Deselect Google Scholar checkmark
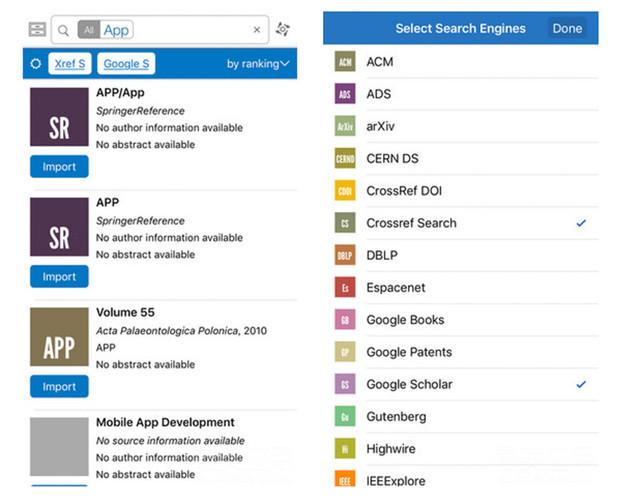 tap(581, 384)
